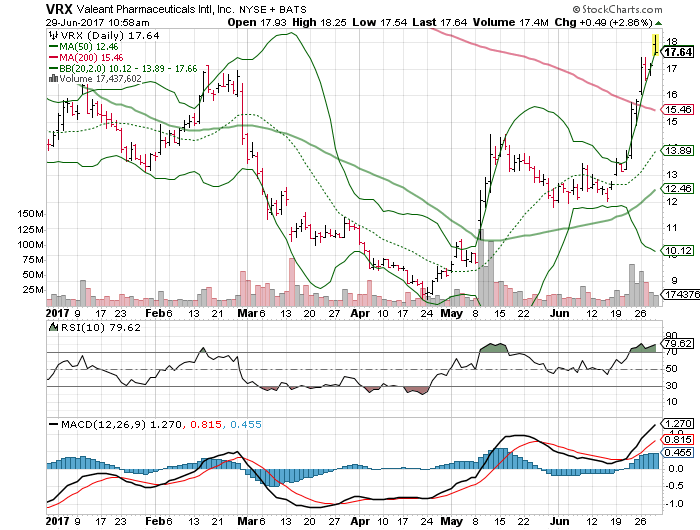Click the 0.815 signal axis tag
Viewport: 700px width, 530px height.
[x=677, y=439]
